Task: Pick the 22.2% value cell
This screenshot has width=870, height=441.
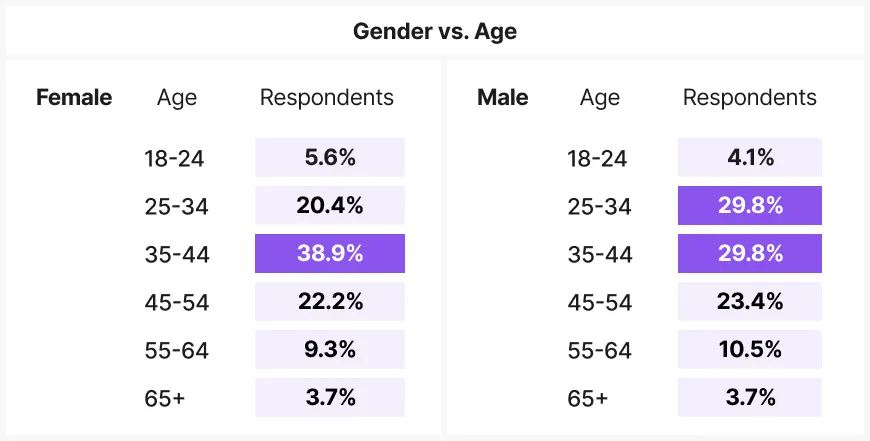Action: click(x=330, y=302)
